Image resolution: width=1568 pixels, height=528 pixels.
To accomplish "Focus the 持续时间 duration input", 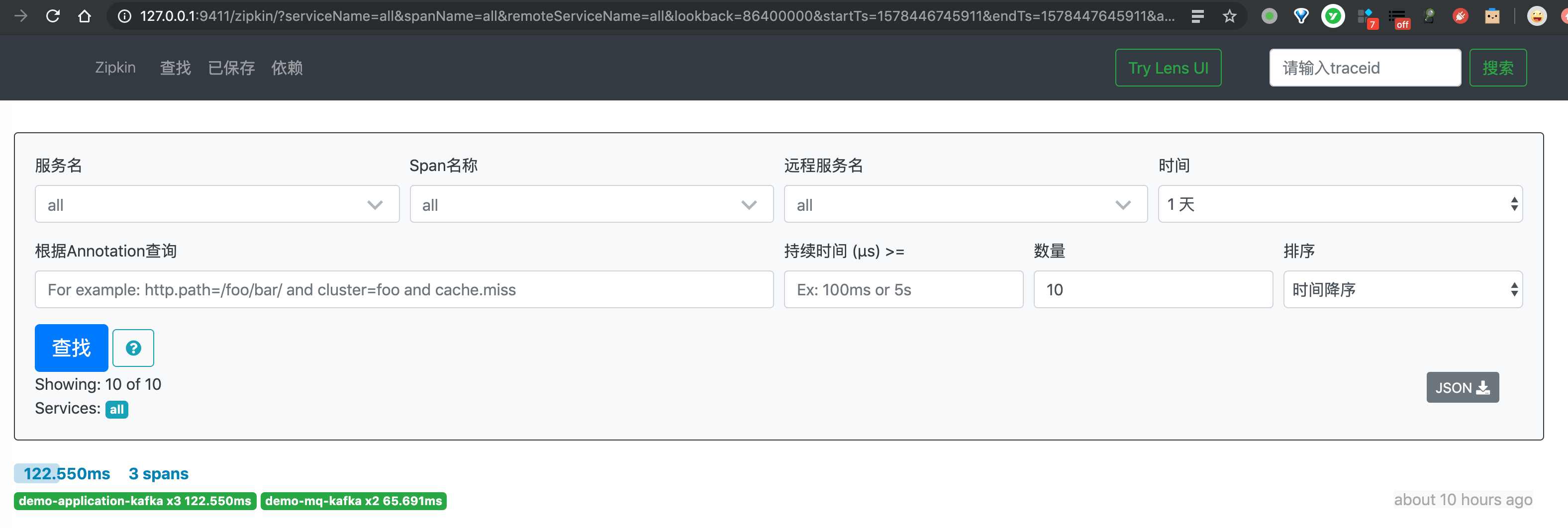I will [903, 289].
